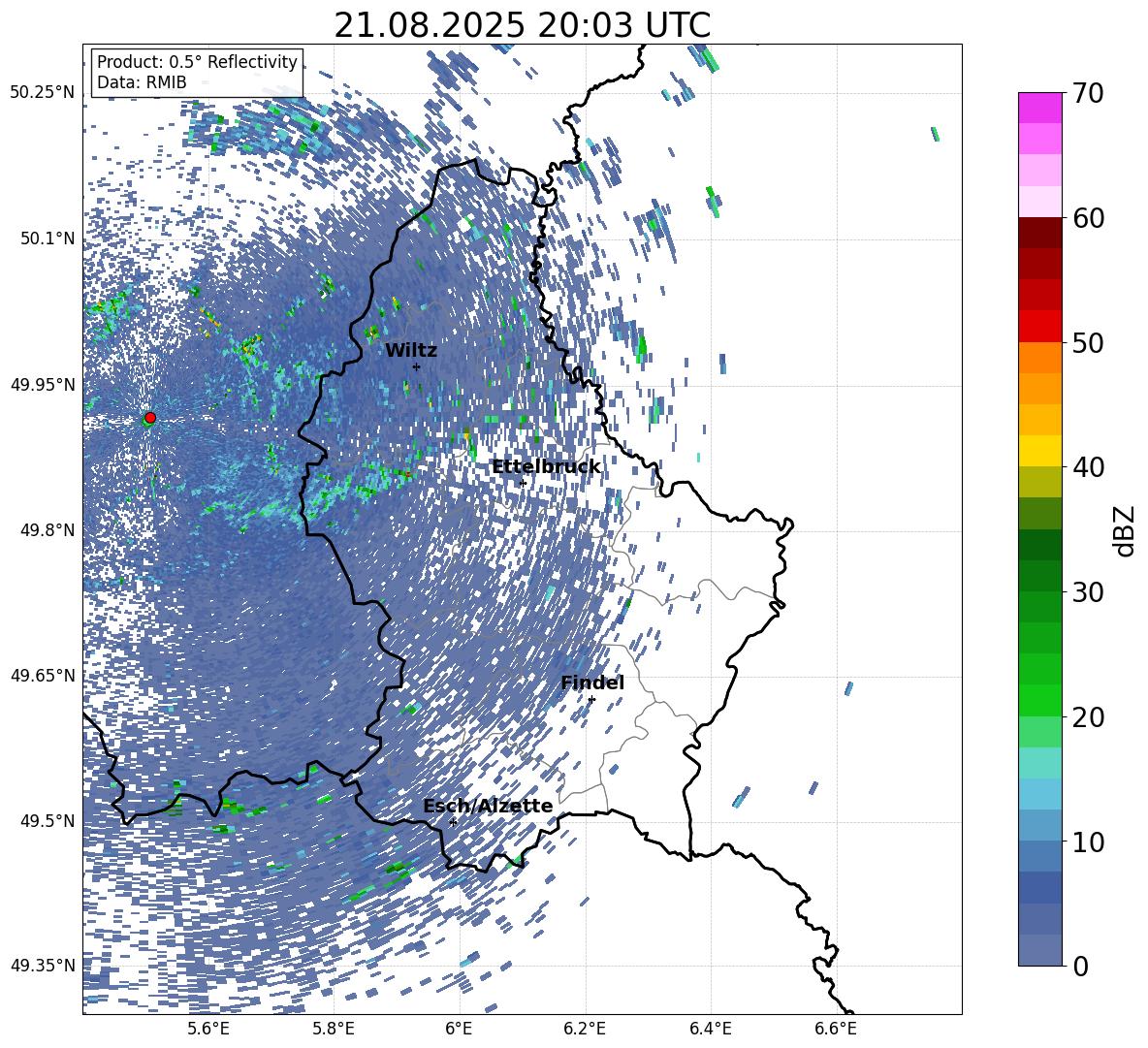
Task: Click the yellow colorbar segment
Action: 1039,451
